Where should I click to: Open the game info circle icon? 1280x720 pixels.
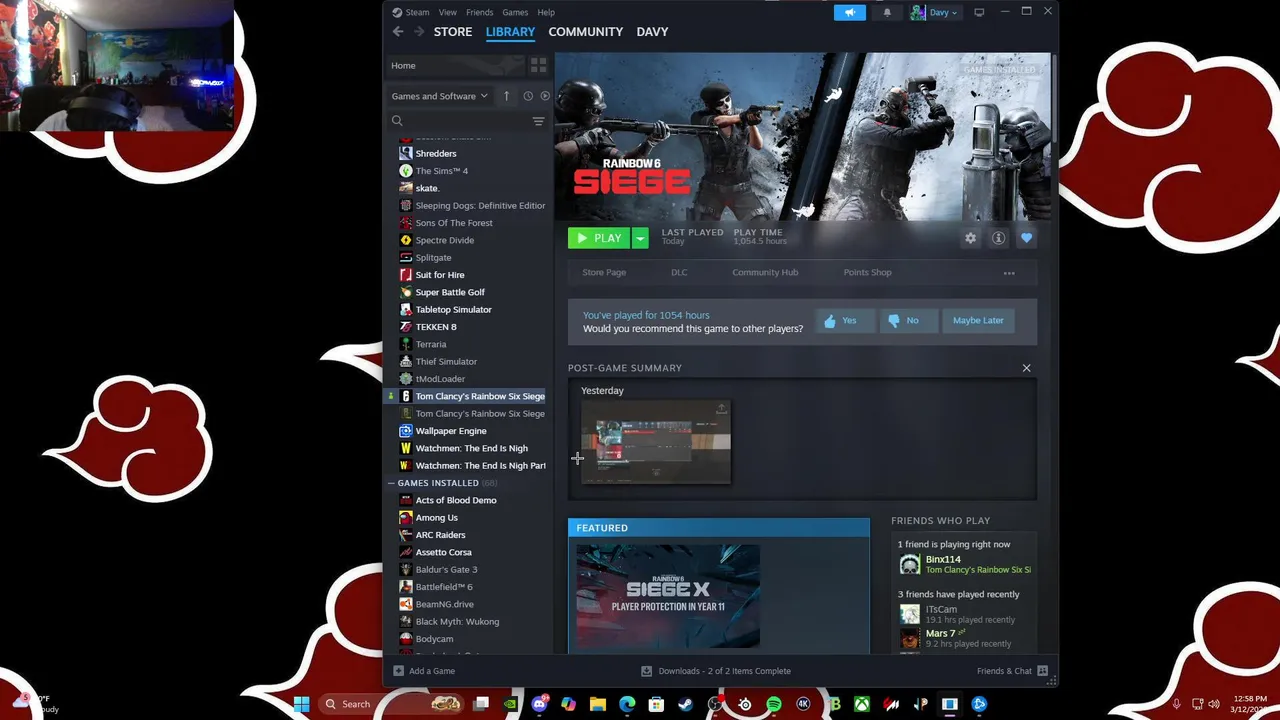[998, 238]
